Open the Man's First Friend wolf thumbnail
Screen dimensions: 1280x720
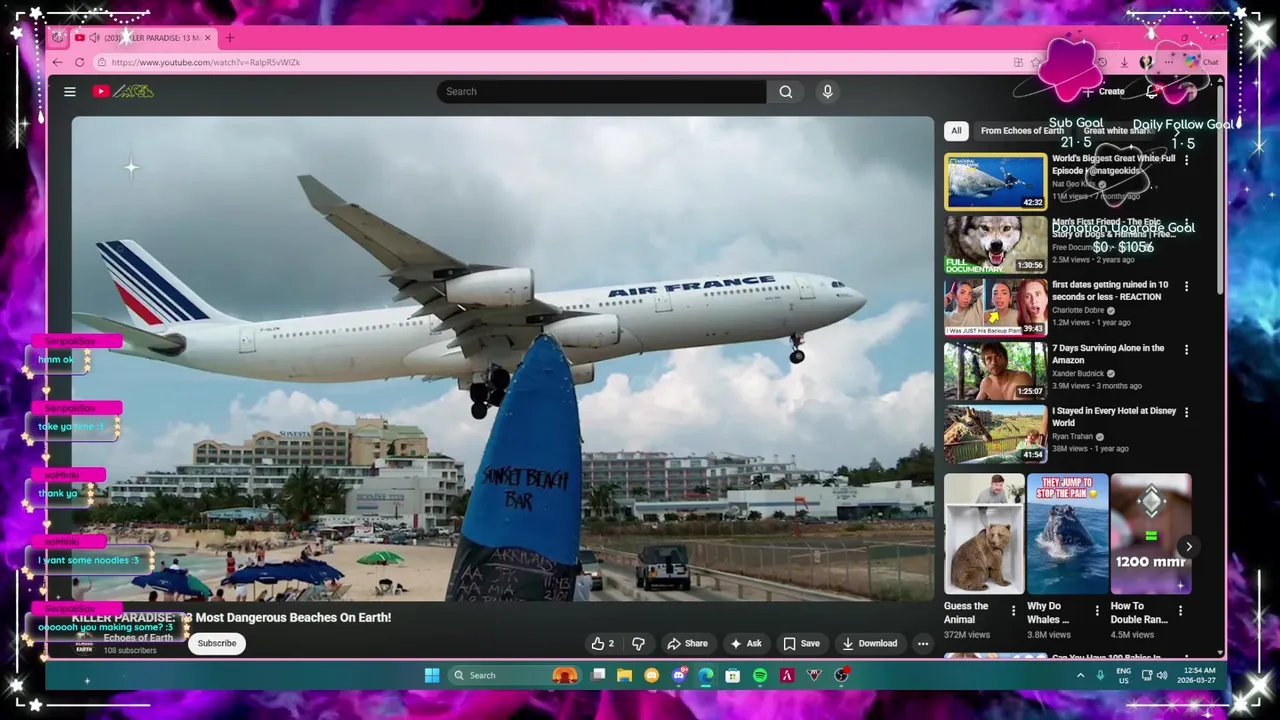point(995,245)
